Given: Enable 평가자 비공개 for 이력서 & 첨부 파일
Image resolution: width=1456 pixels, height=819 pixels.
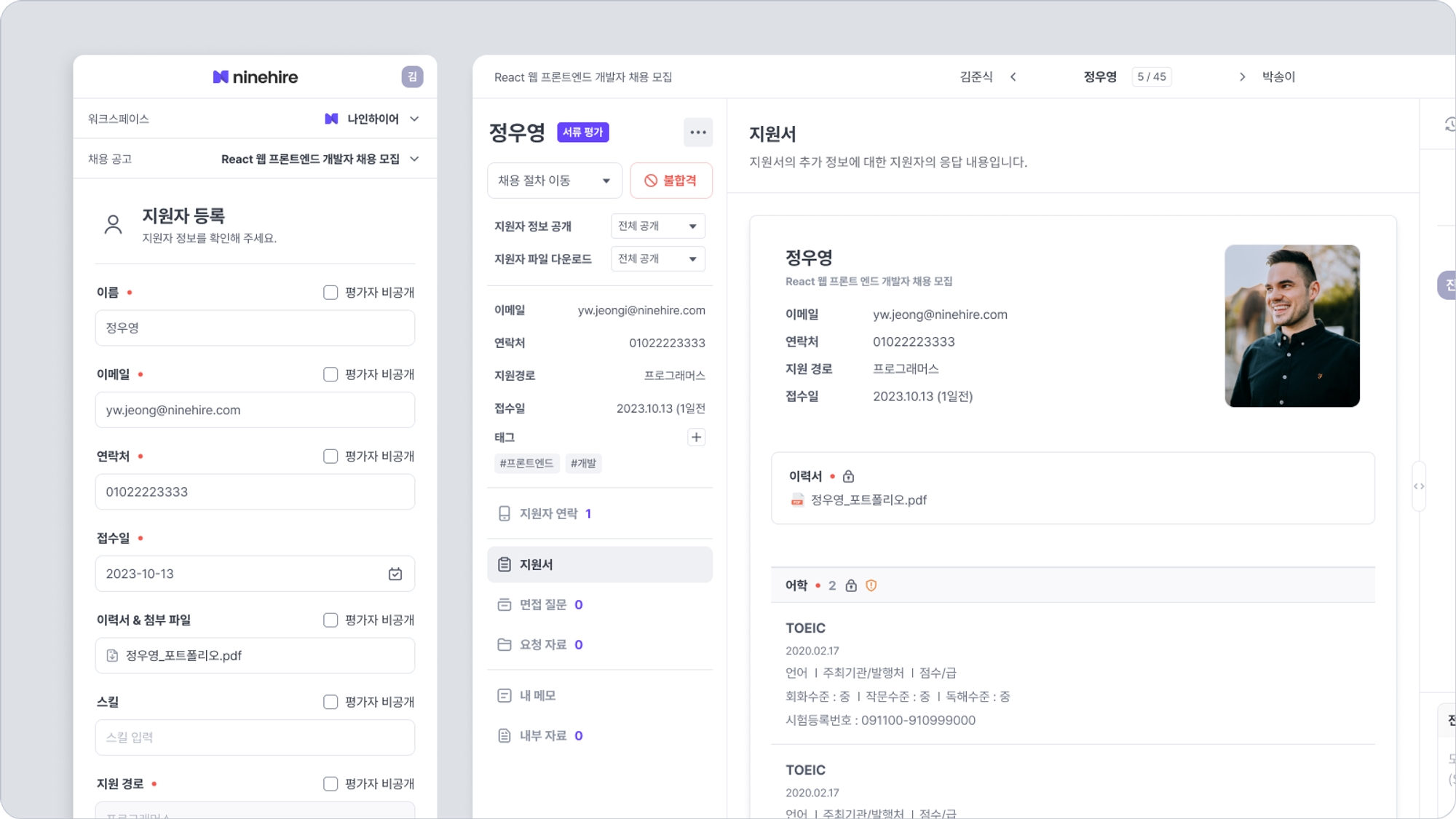Looking at the screenshot, I should (x=331, y=620).
